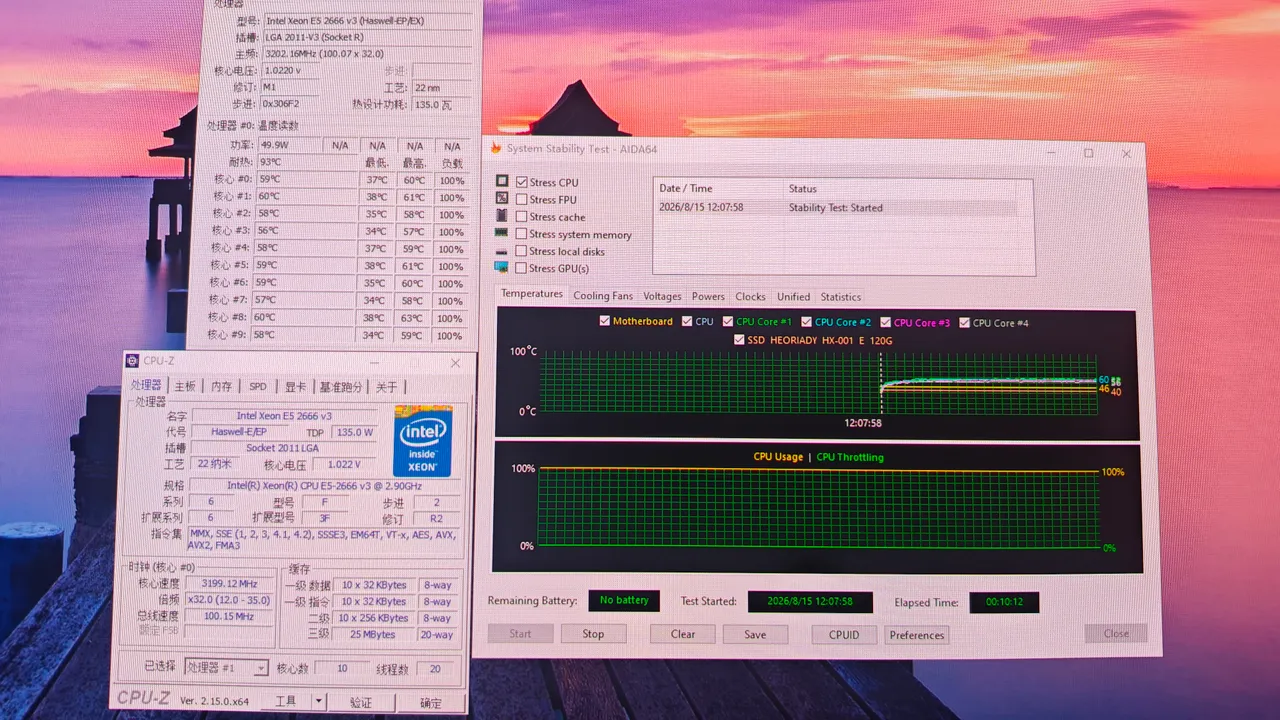
Task: Uncheck CPU Core #4 graph legend checkbox
Action: click(964, 323)
